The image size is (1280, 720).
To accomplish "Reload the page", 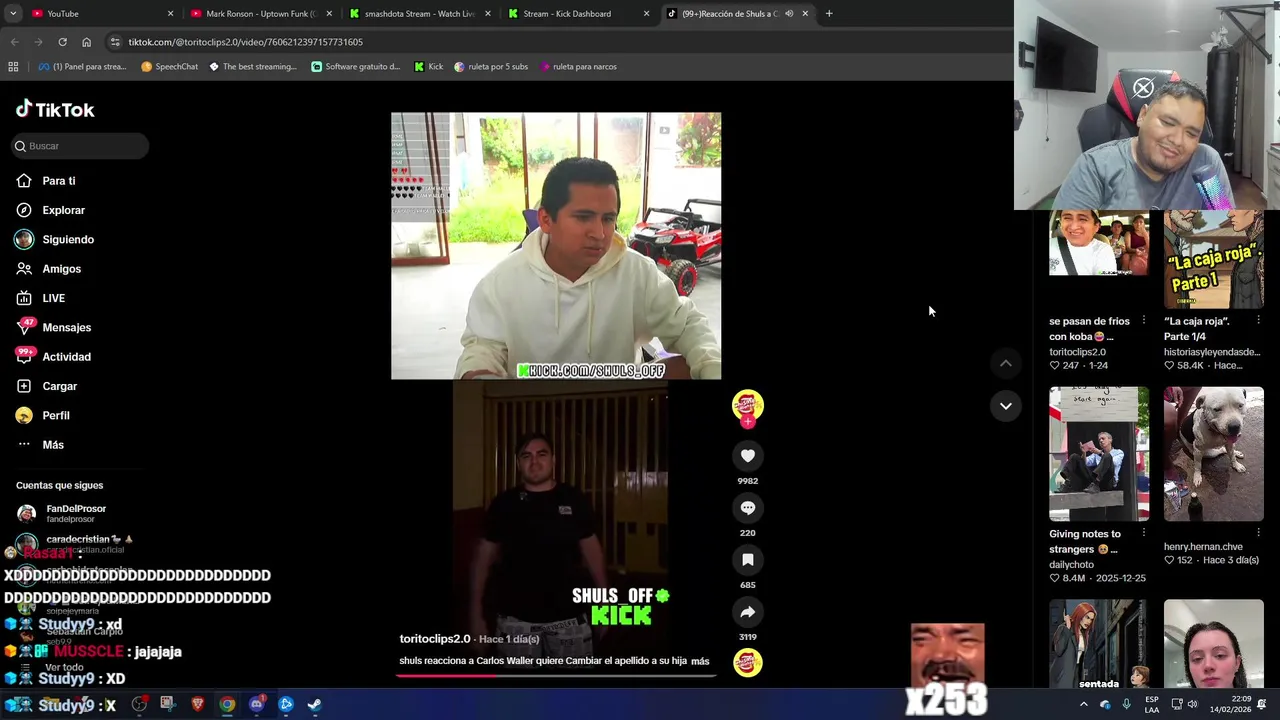I will [x=62, y=42].
